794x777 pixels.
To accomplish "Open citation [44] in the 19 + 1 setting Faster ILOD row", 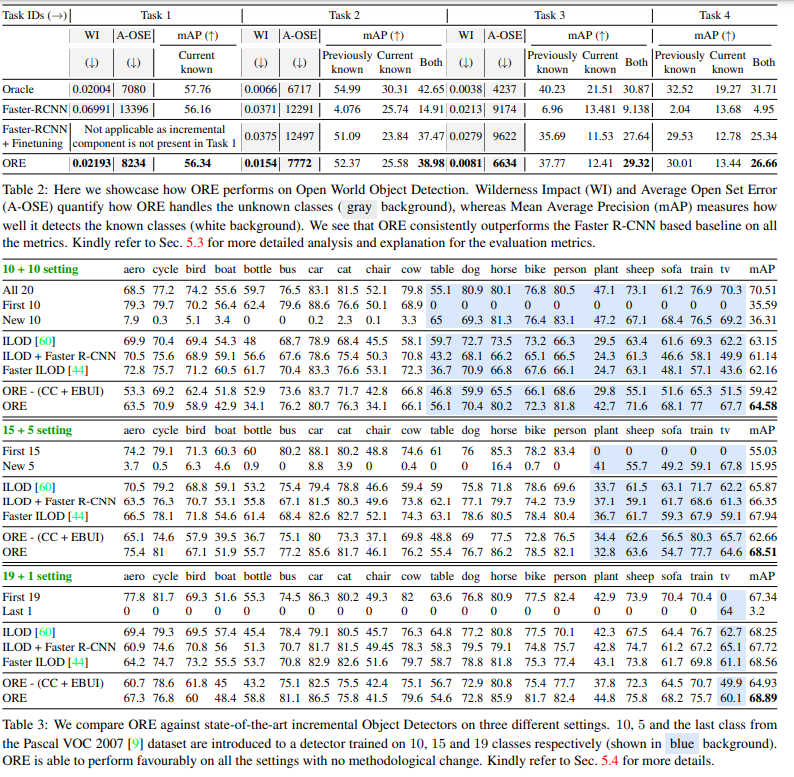I will coord(78,663).
